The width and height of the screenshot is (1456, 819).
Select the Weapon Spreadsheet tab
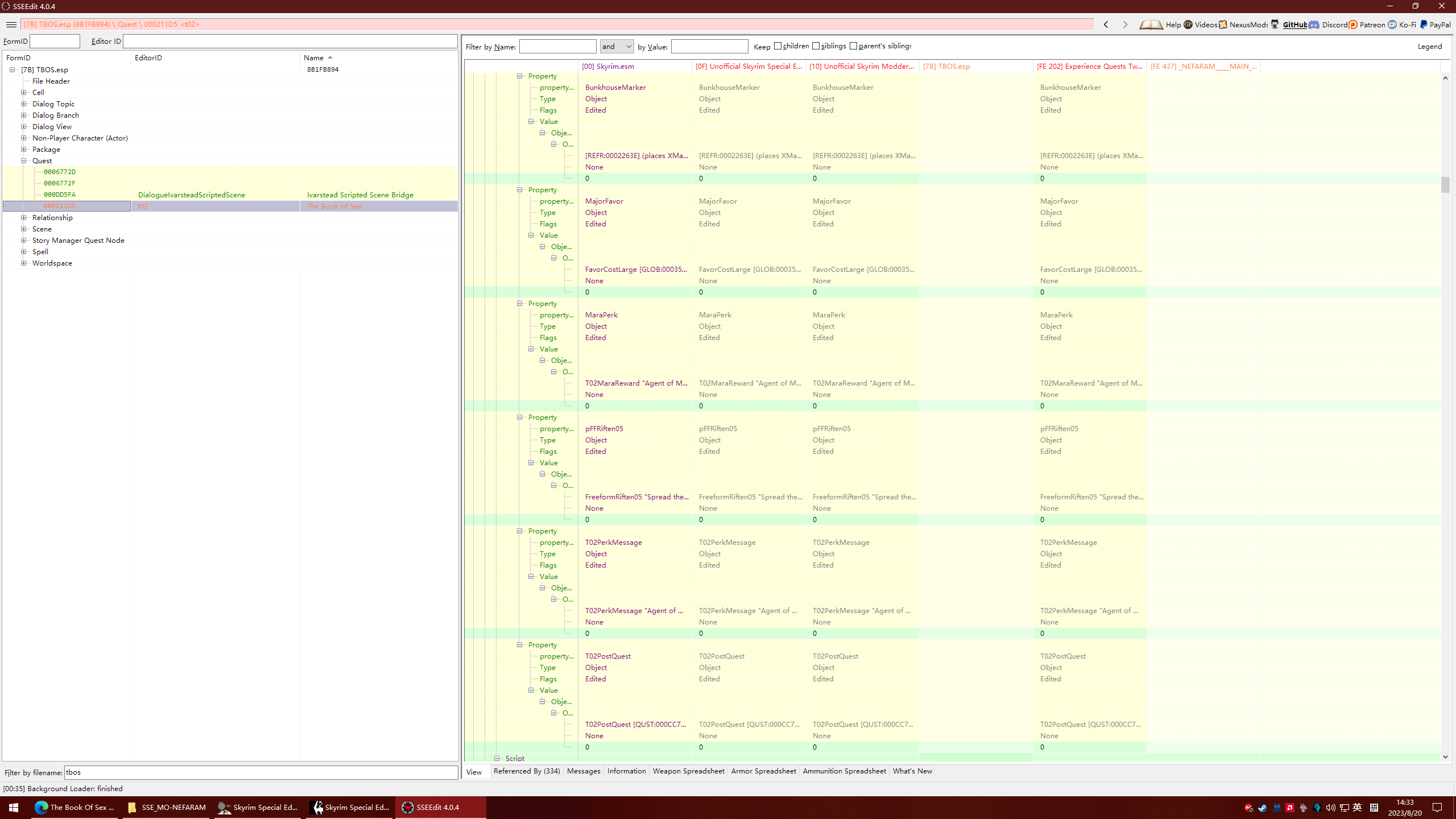[x=688, y=771]
